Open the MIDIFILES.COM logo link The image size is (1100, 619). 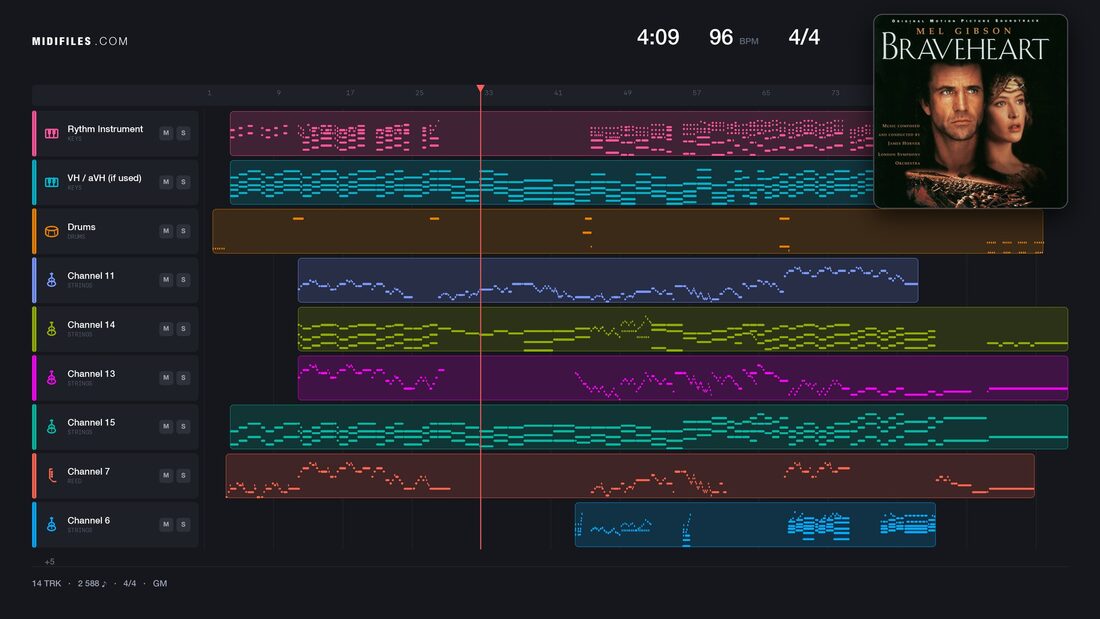(x=80, y=41)
